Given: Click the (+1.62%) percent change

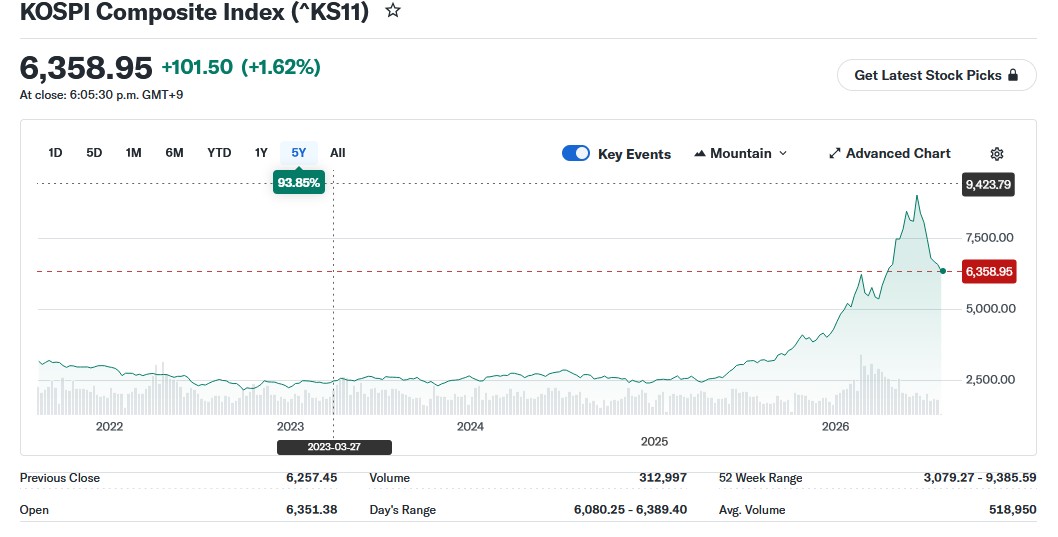Looking at the screenshot, I should pos(281,67).
